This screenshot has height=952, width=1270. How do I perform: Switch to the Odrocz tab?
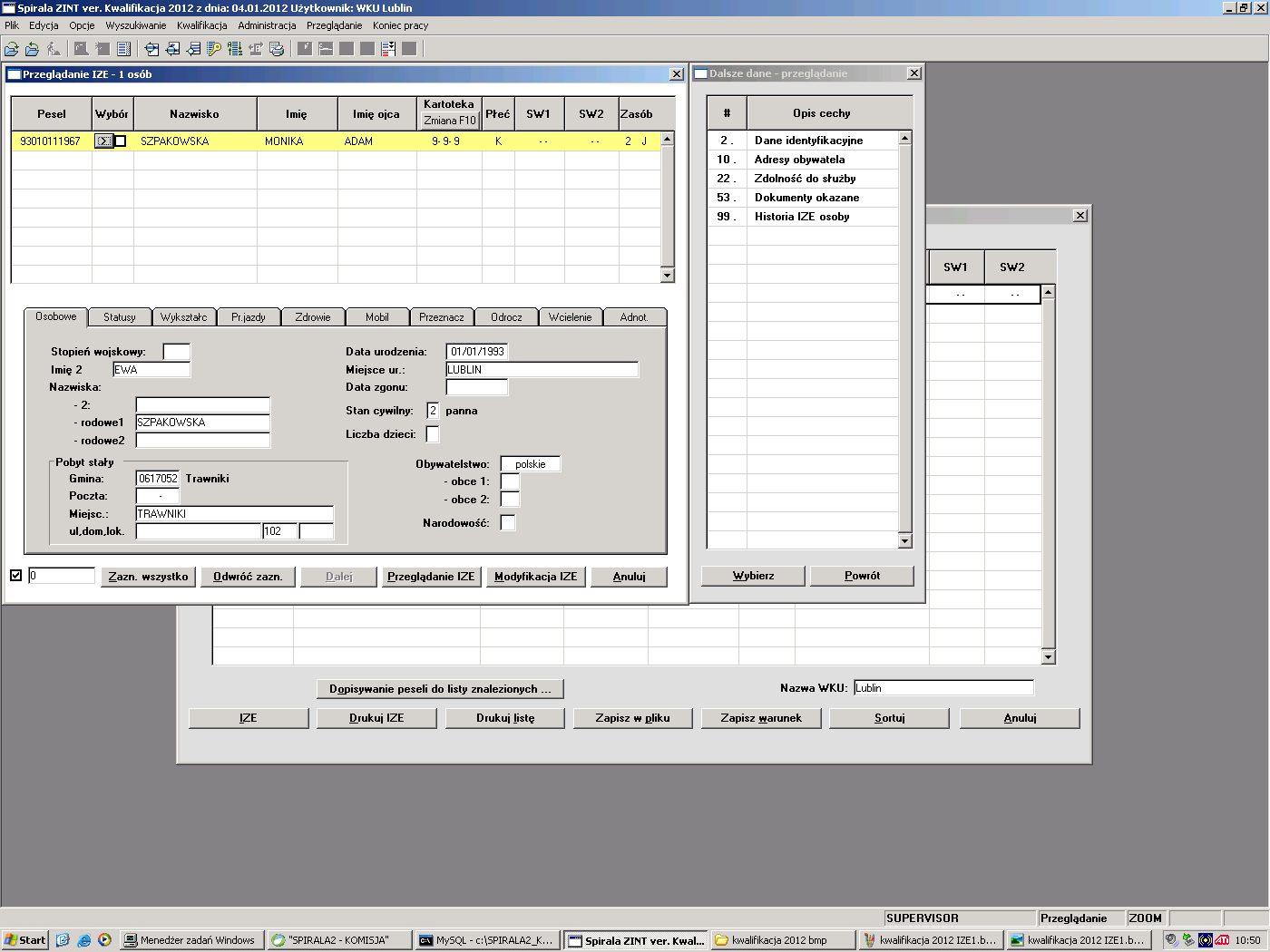506,317
